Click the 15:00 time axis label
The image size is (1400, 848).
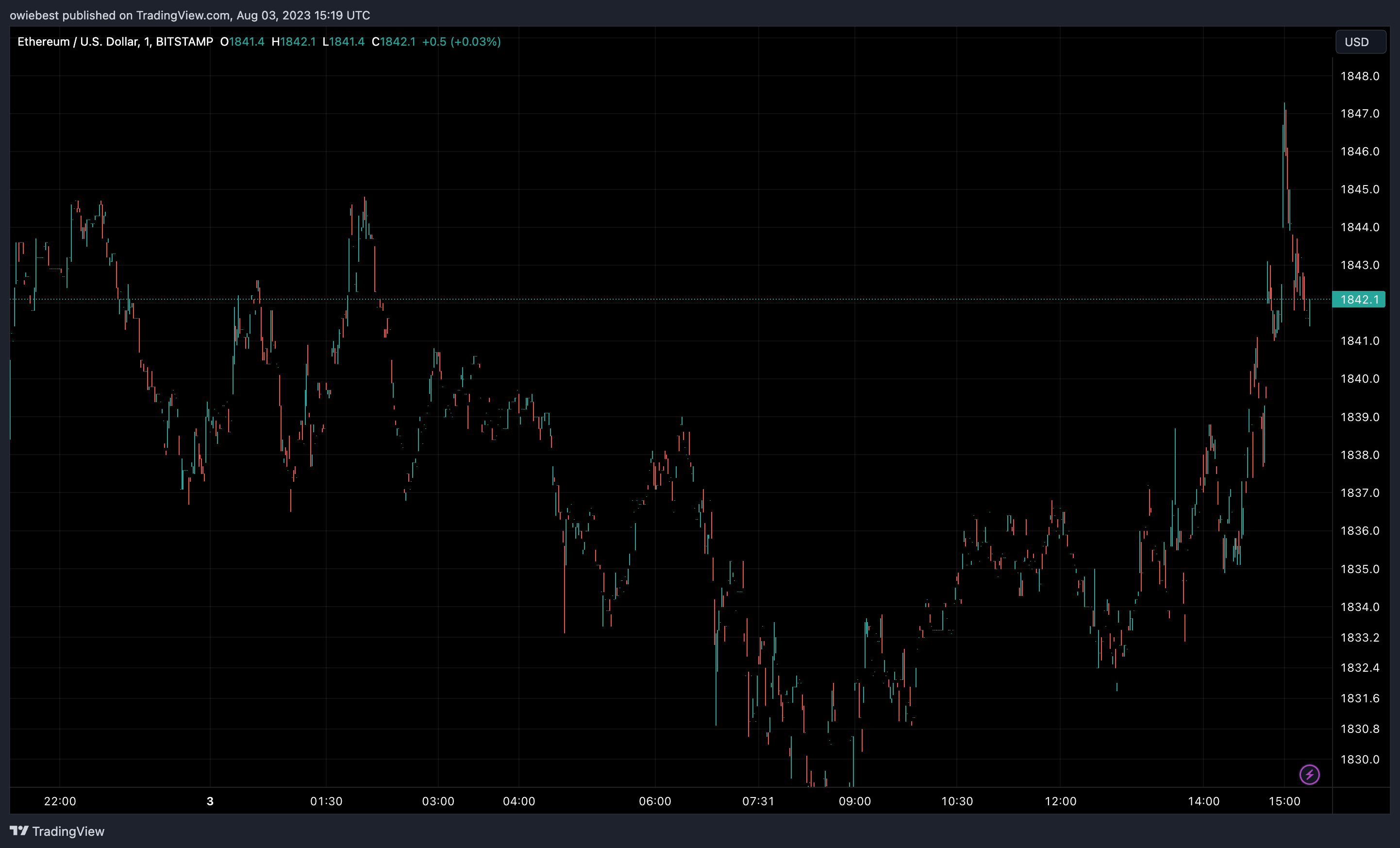pos(1284,801)
